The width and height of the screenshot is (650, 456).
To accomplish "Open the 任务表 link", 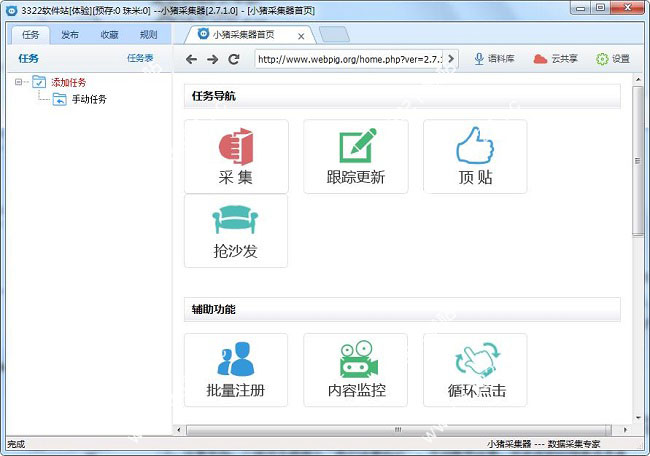I will tap(140, 58).
